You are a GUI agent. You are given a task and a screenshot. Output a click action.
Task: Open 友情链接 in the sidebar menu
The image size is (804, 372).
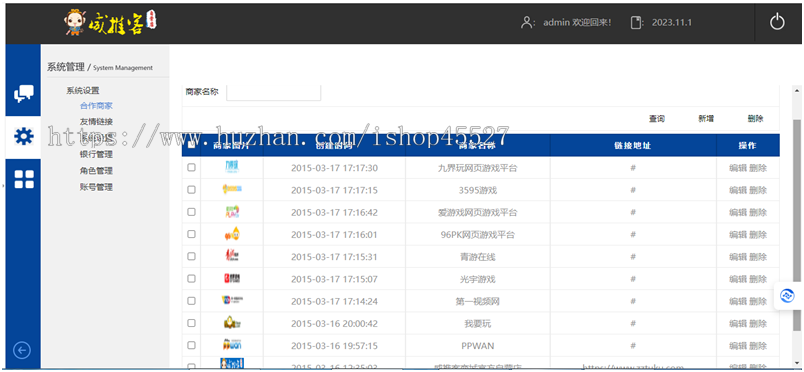[x=96, y=122]
